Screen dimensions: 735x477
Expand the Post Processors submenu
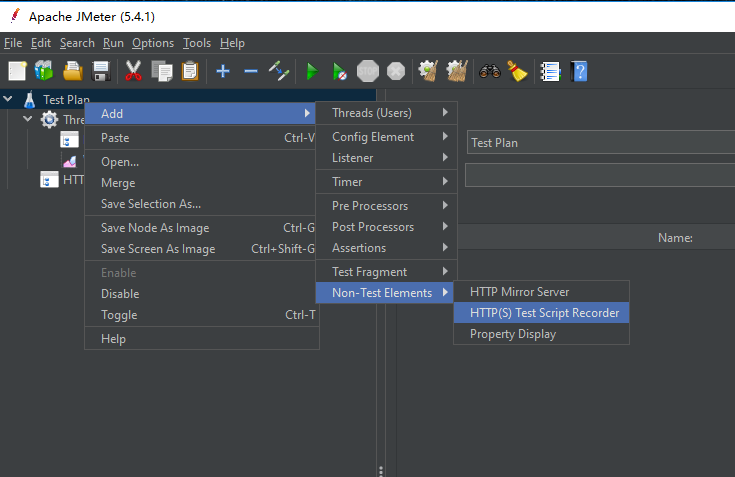pyautogui.click(x=386, y=227)
